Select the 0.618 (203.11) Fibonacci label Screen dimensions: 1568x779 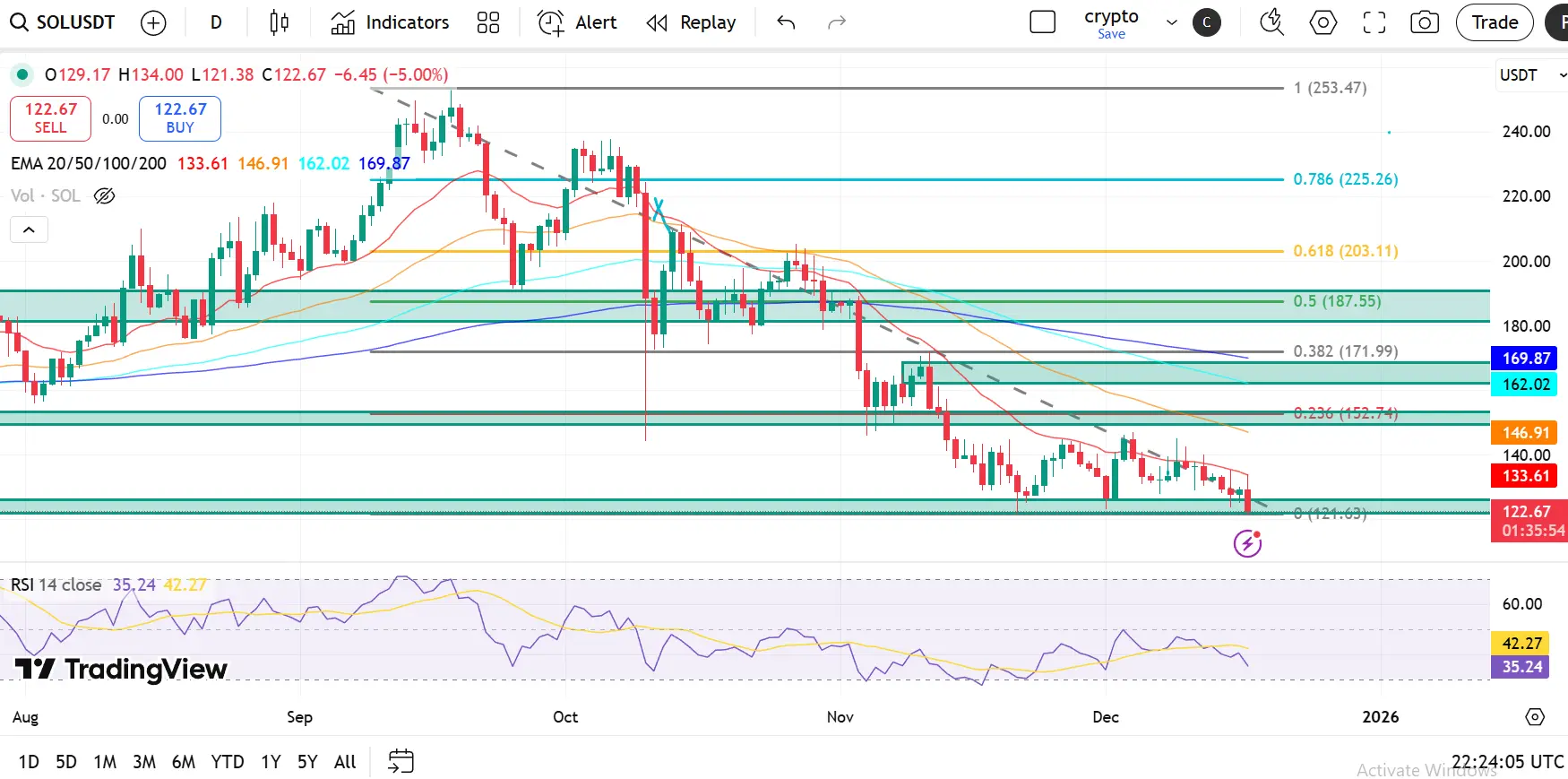pyautogui.click(x=1345, y=251)
